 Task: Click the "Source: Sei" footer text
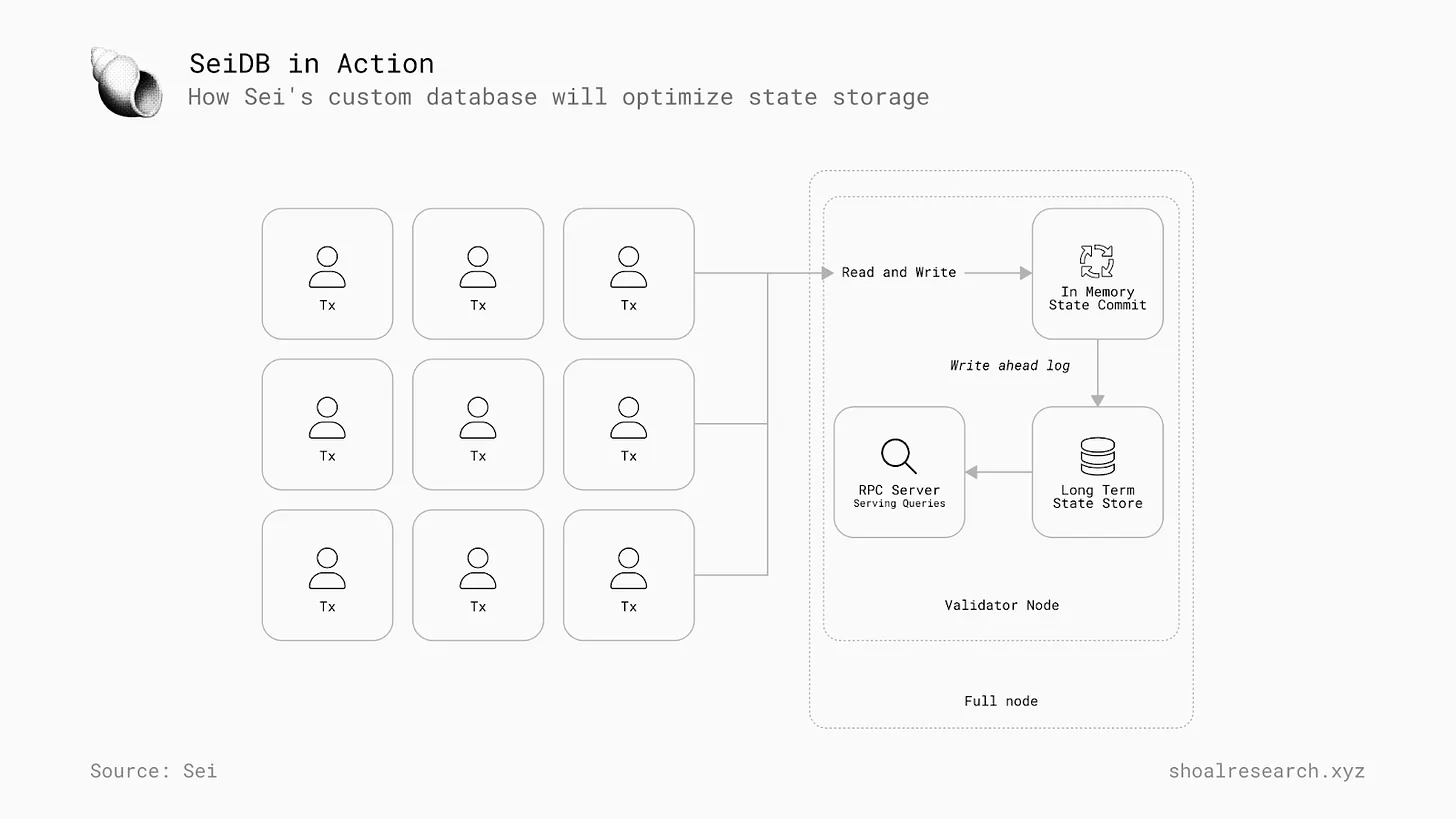pyautogui.click(x=153, y=771)
